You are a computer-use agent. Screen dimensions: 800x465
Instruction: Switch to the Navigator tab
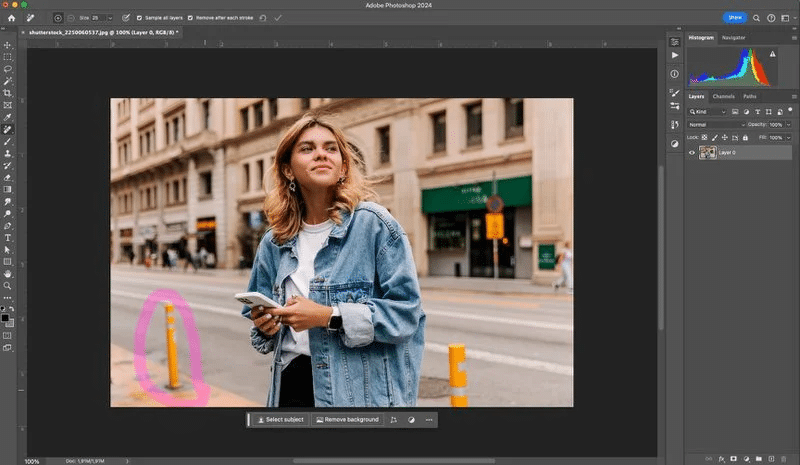click(x=733, y=37)
